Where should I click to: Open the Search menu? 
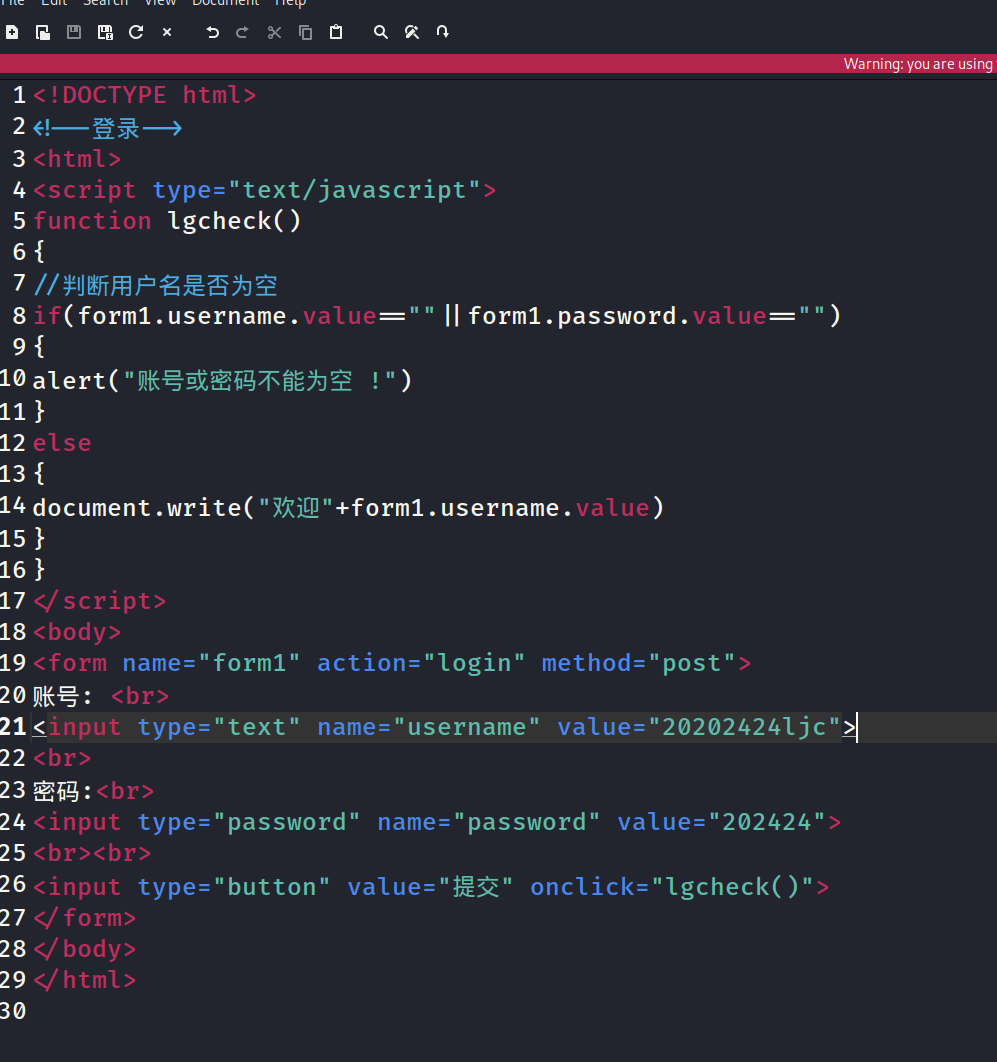click(106, 3)
